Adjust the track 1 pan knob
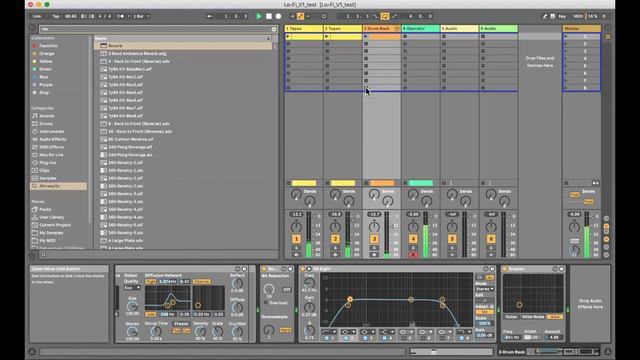The width and height of the screenshot is (640, 360). pos(296,226)
